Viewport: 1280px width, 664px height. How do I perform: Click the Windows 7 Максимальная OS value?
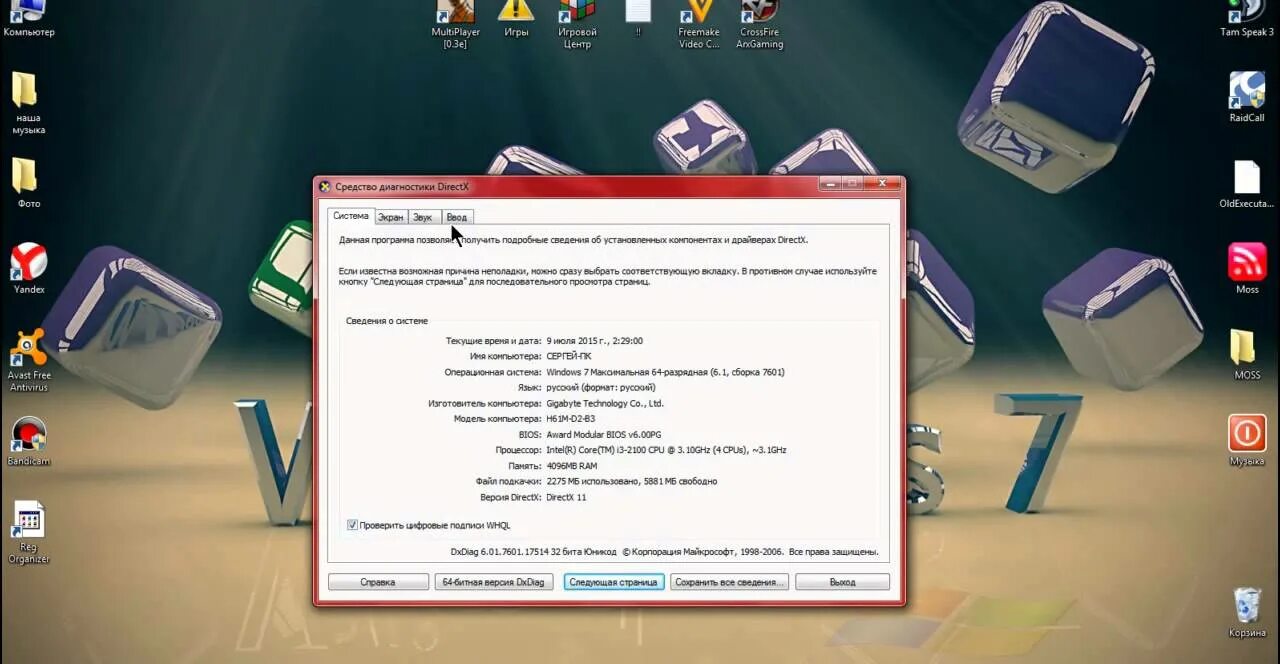point(665,372)
